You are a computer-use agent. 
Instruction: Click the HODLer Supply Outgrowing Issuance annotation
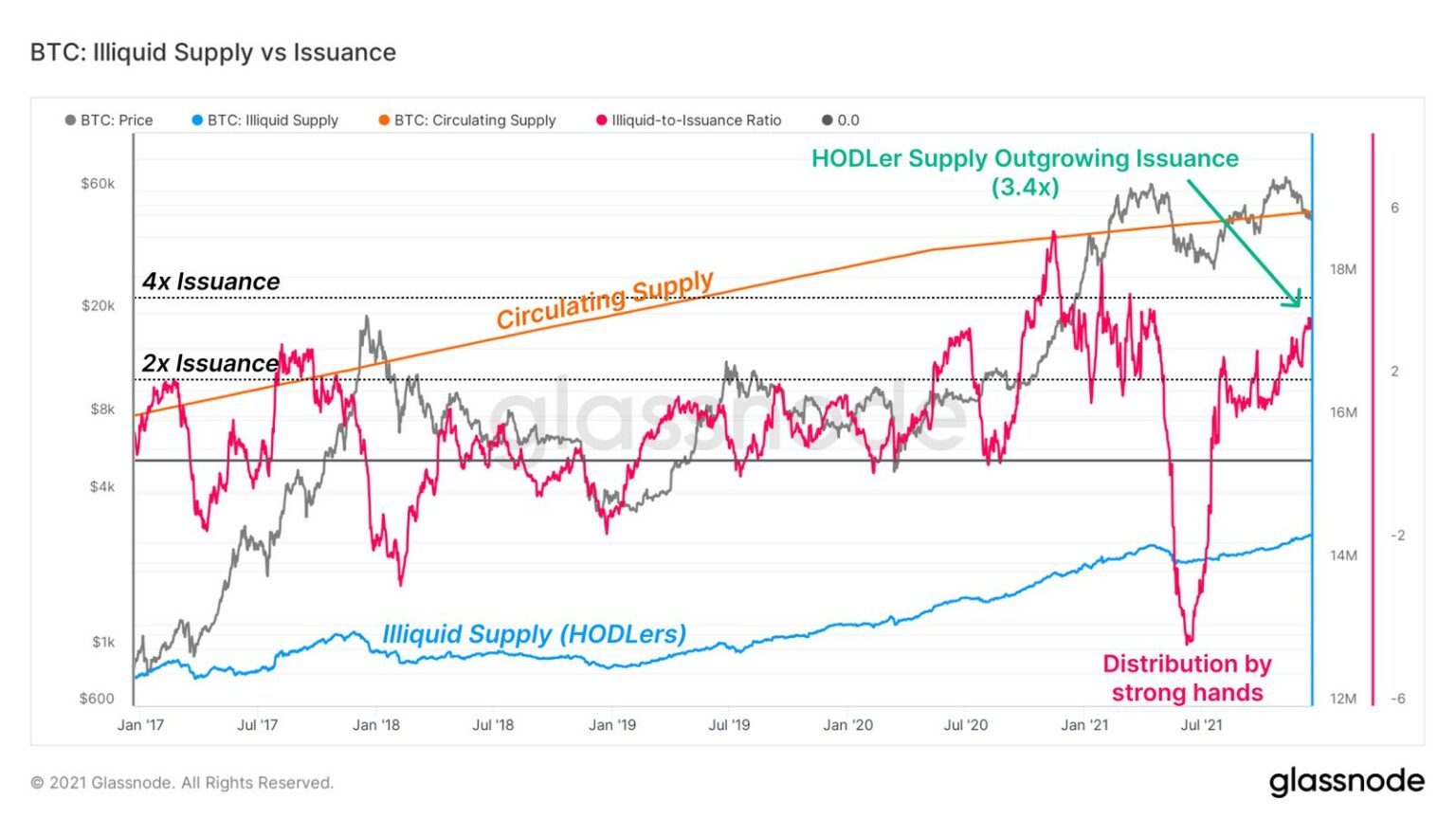[x=1025, y=172]
